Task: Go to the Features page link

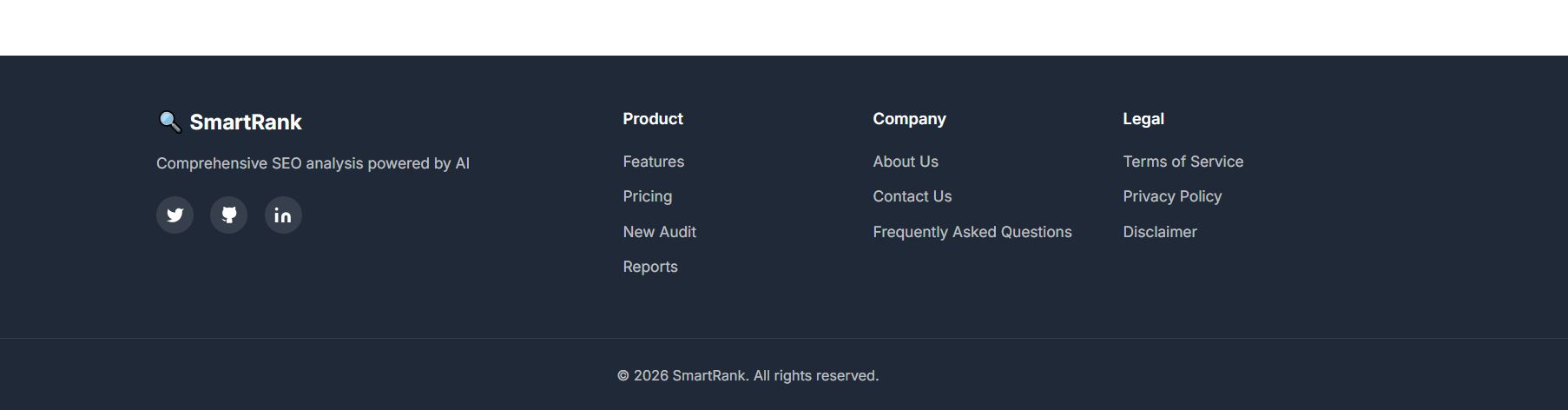Action: click(x=653, y=162)
